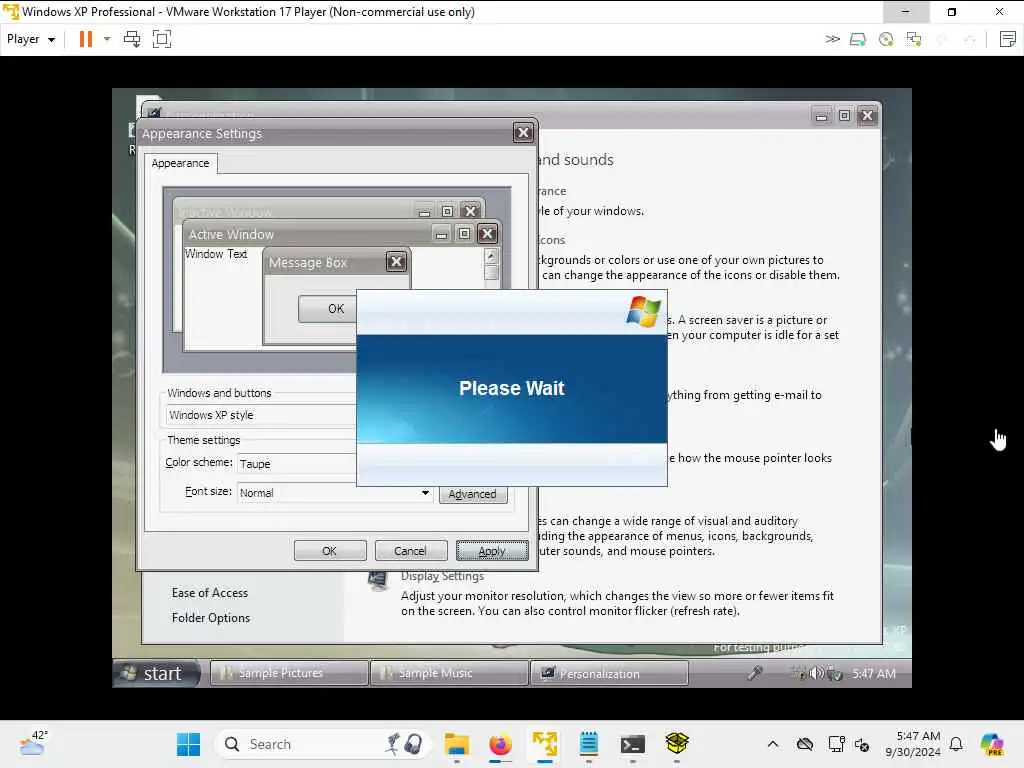Open Copilot preview icon in taskbar
Viewport: 1024px width, 768px height.
[991, 744]
